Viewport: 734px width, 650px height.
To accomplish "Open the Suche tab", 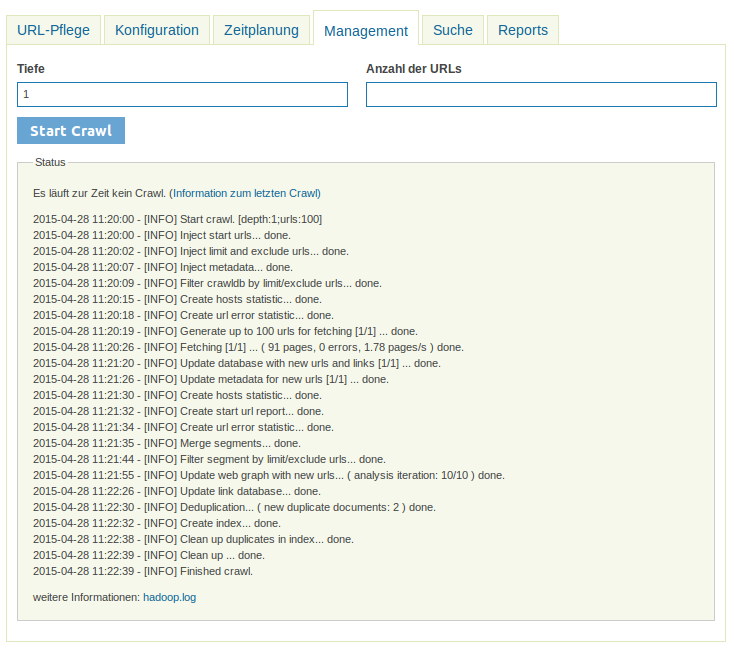I will tap(453, 30).
